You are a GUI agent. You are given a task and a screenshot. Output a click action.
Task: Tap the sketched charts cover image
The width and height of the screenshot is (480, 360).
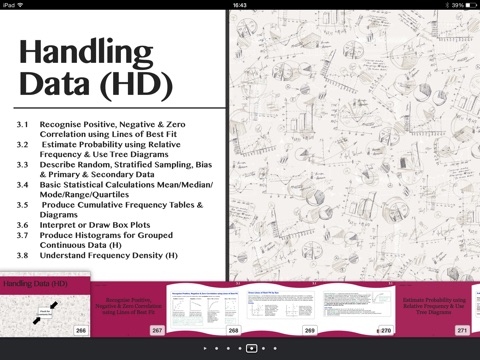click(355, 146)
